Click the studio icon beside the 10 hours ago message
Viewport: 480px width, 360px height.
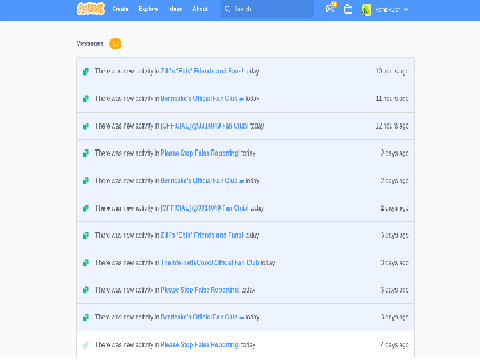86,71
